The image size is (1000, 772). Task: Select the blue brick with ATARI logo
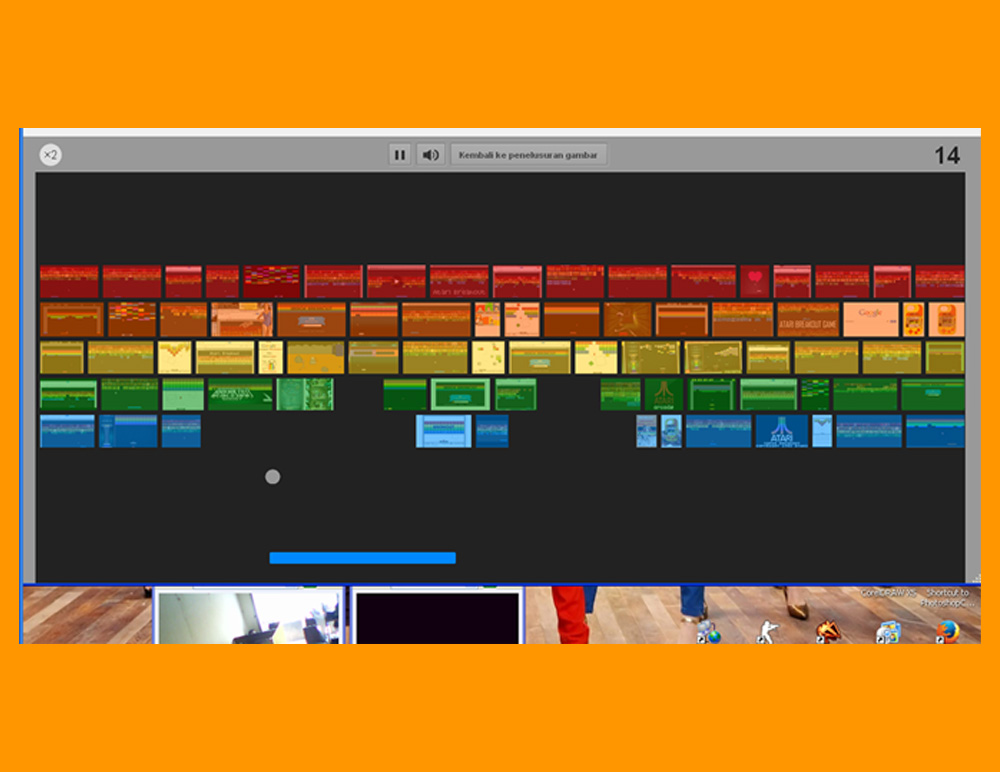pos(782,431)
